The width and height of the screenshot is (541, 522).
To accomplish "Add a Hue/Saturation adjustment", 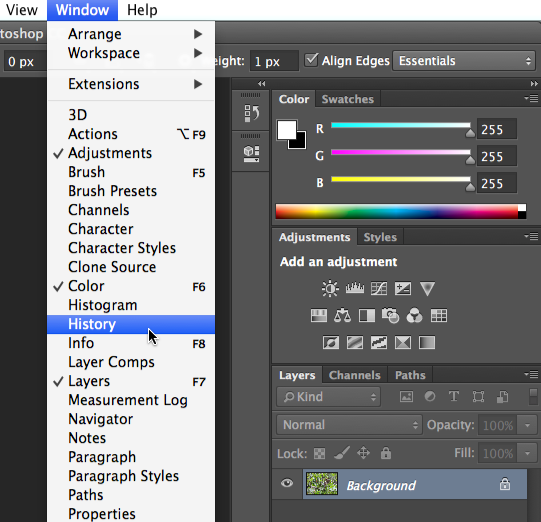I will click(x=319, y=316).
